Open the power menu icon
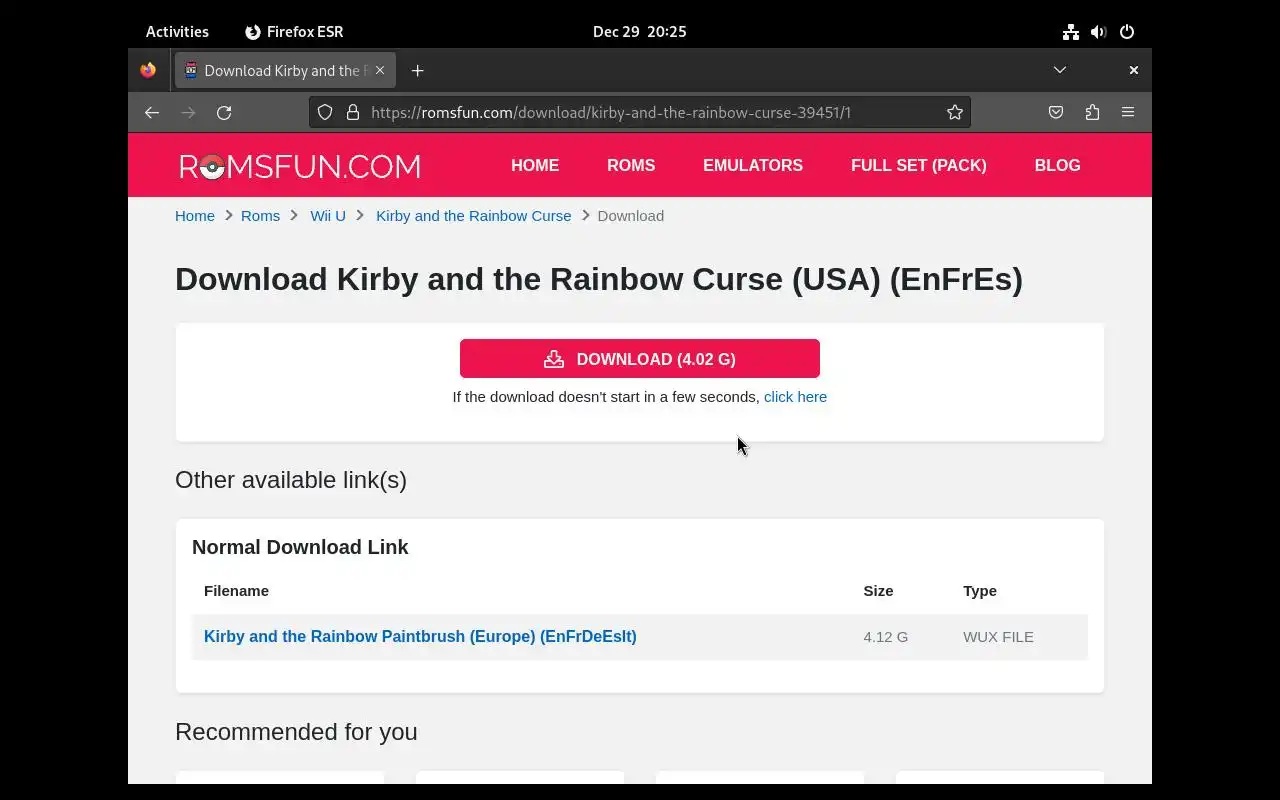Viewport: 1280px width, 800px height. pyautogui.click(x=1127, y=32)
